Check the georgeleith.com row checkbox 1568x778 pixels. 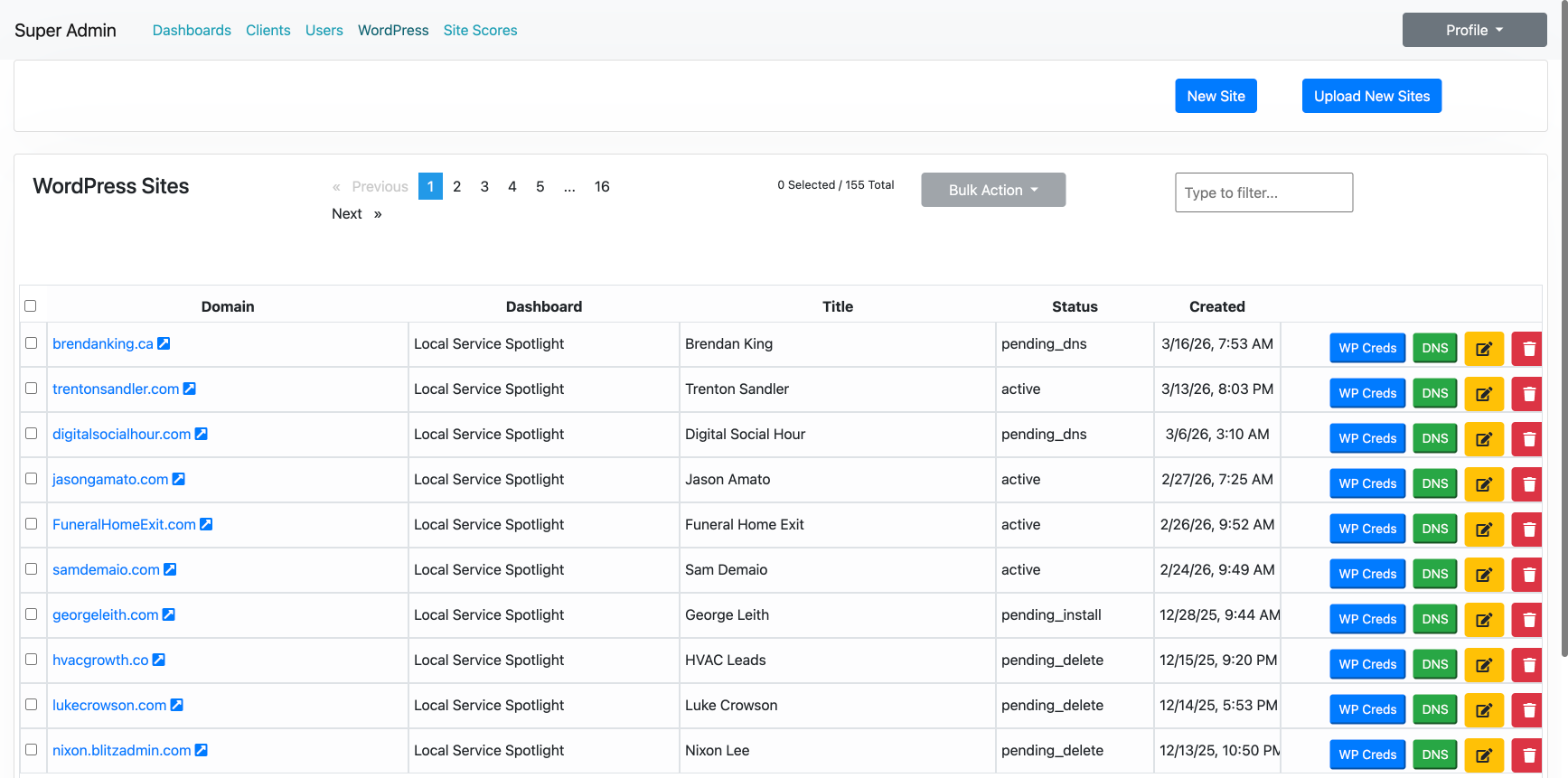(x=31, y=614)
